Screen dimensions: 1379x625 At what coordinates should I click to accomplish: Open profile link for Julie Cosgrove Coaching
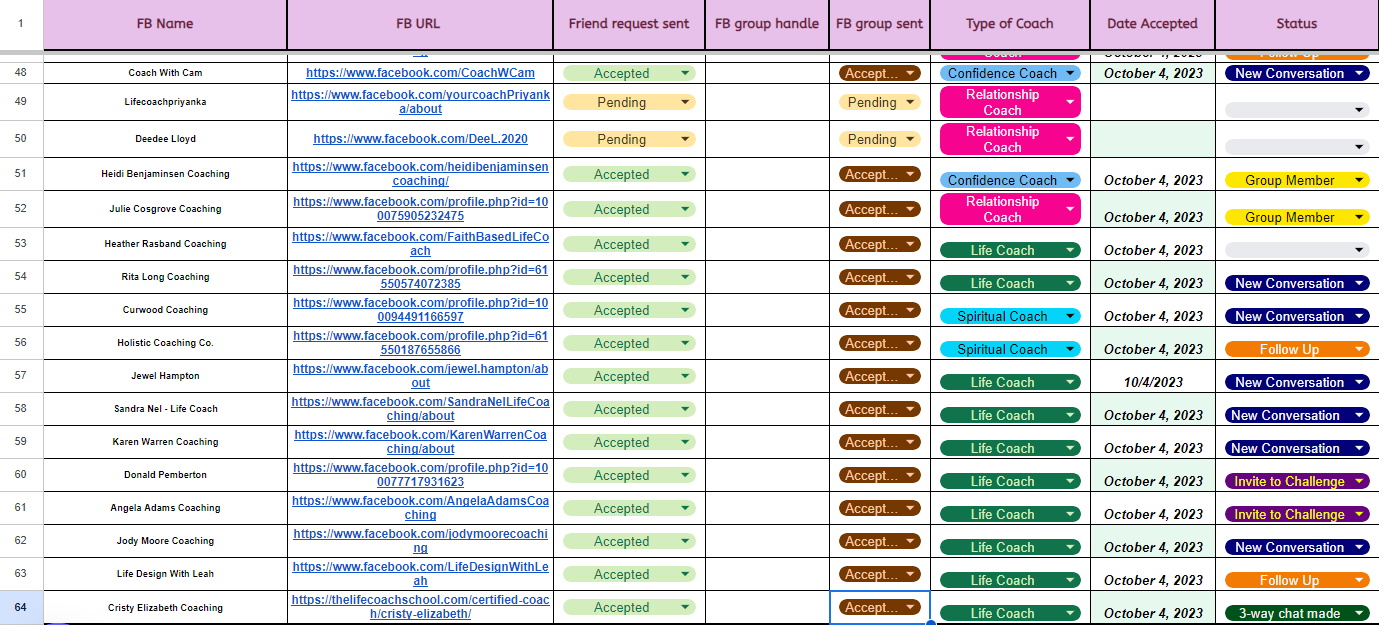(x=420, y=209)
